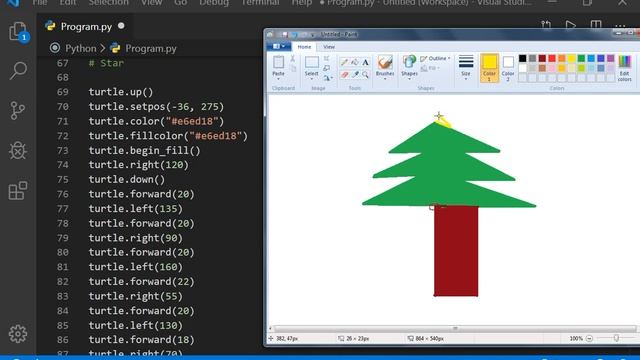This screenshot has width=640, height=360.
Task: Pick the dark red color swatch
Action: tap(542, 58)
